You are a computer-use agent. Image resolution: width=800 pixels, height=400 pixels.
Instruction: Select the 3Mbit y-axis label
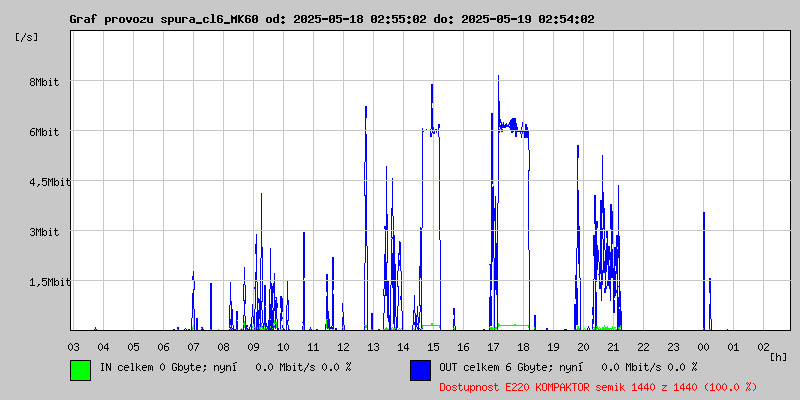44,232
